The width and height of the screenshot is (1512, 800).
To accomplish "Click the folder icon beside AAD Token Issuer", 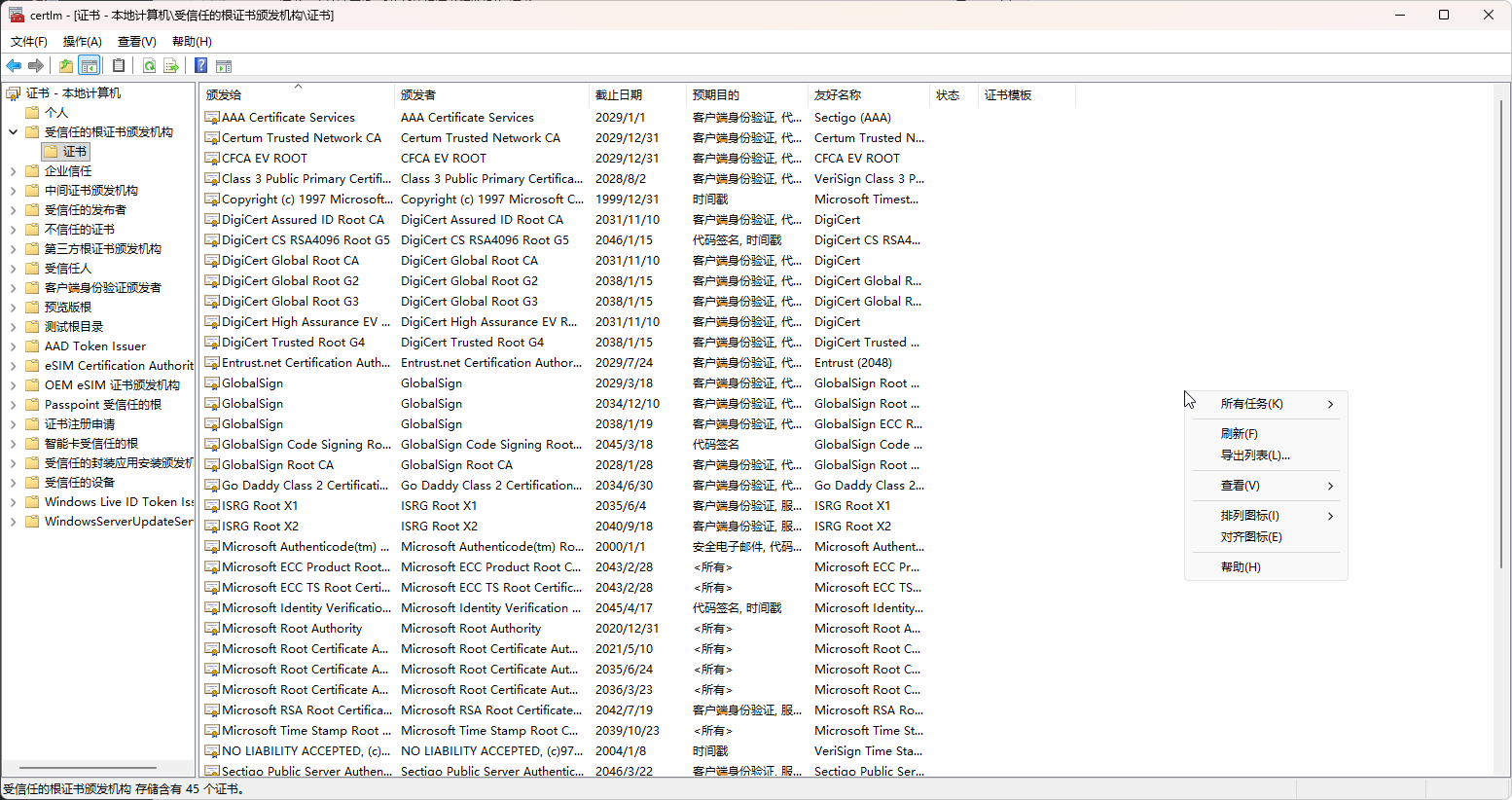I will [x=32, y=346].
